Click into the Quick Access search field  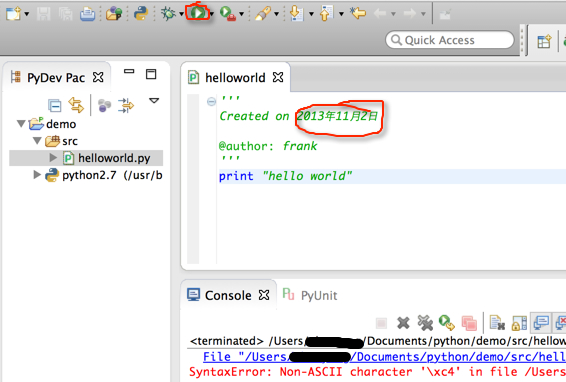click(x=450, y=40)
